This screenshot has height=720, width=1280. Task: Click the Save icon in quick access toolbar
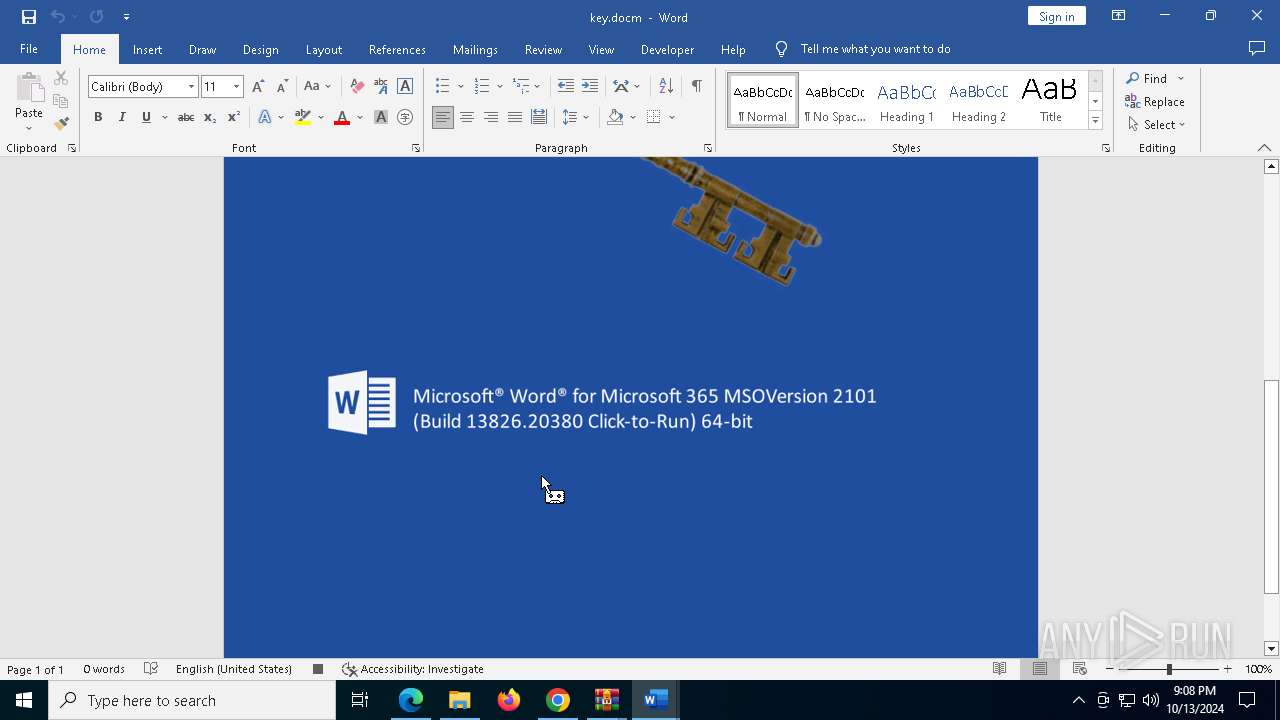point(29,17)
